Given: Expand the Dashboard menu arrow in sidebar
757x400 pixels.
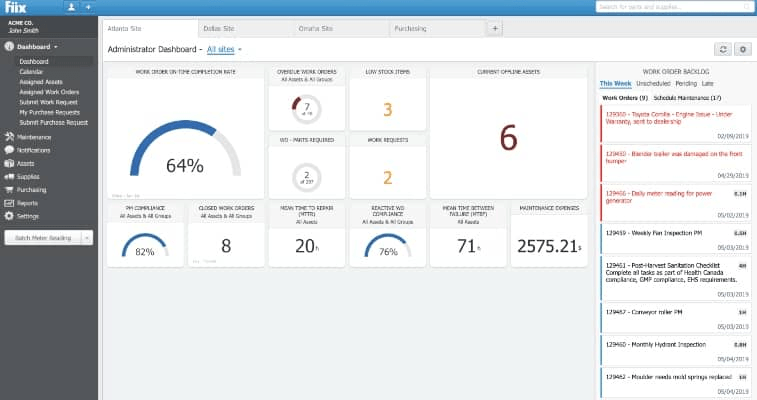Looking at the screenshot, I should (56, 47).
